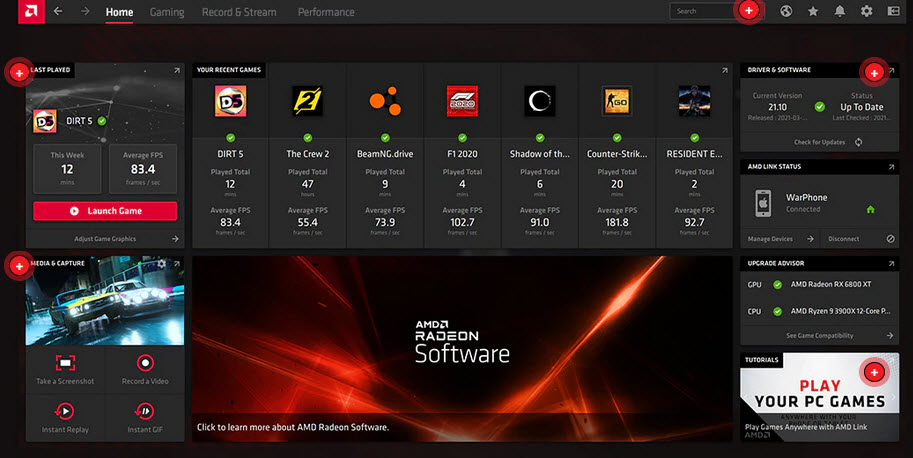Image resolution: width=913 pixels, height=458 pixels.
Task: Click the DIRT 5 icon in the Last Played panel
Action: pos(45,121)
